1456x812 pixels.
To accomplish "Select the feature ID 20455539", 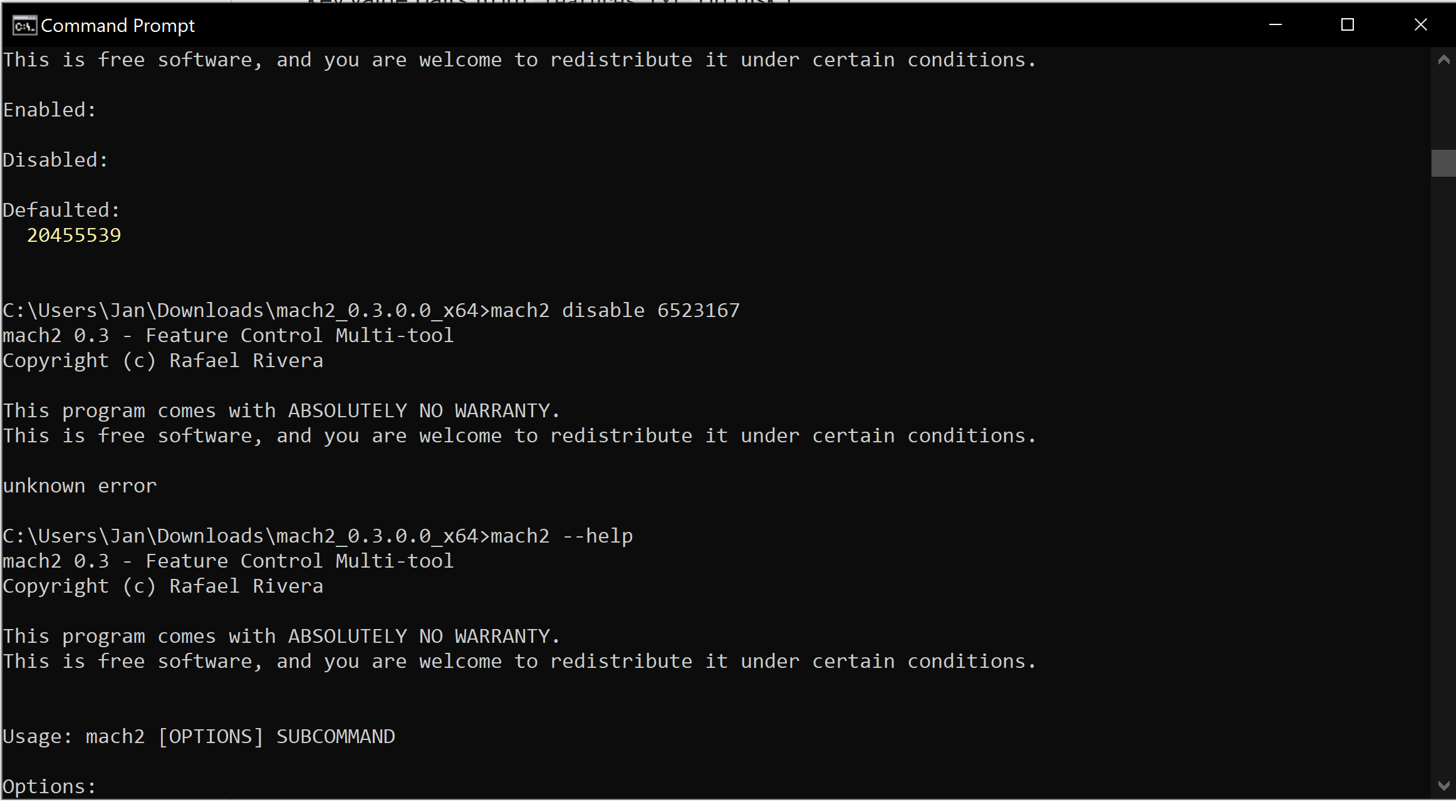I will (x=73, y=235).
